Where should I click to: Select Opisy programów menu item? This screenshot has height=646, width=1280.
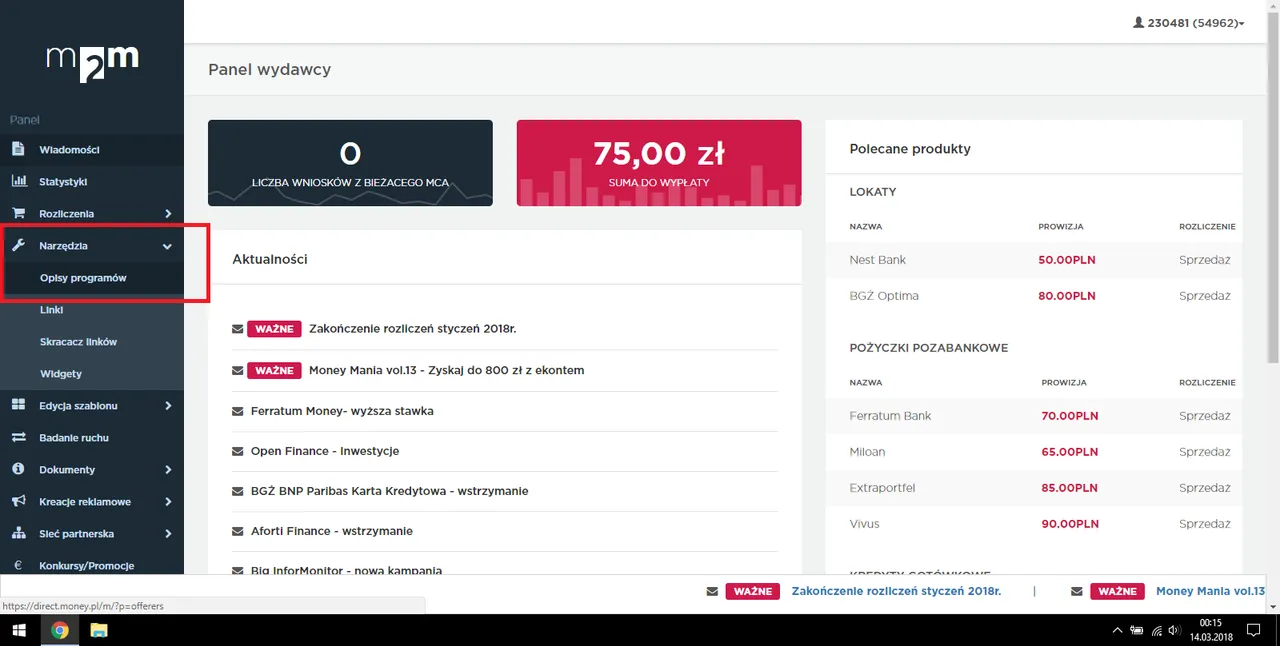pos(83,278)
